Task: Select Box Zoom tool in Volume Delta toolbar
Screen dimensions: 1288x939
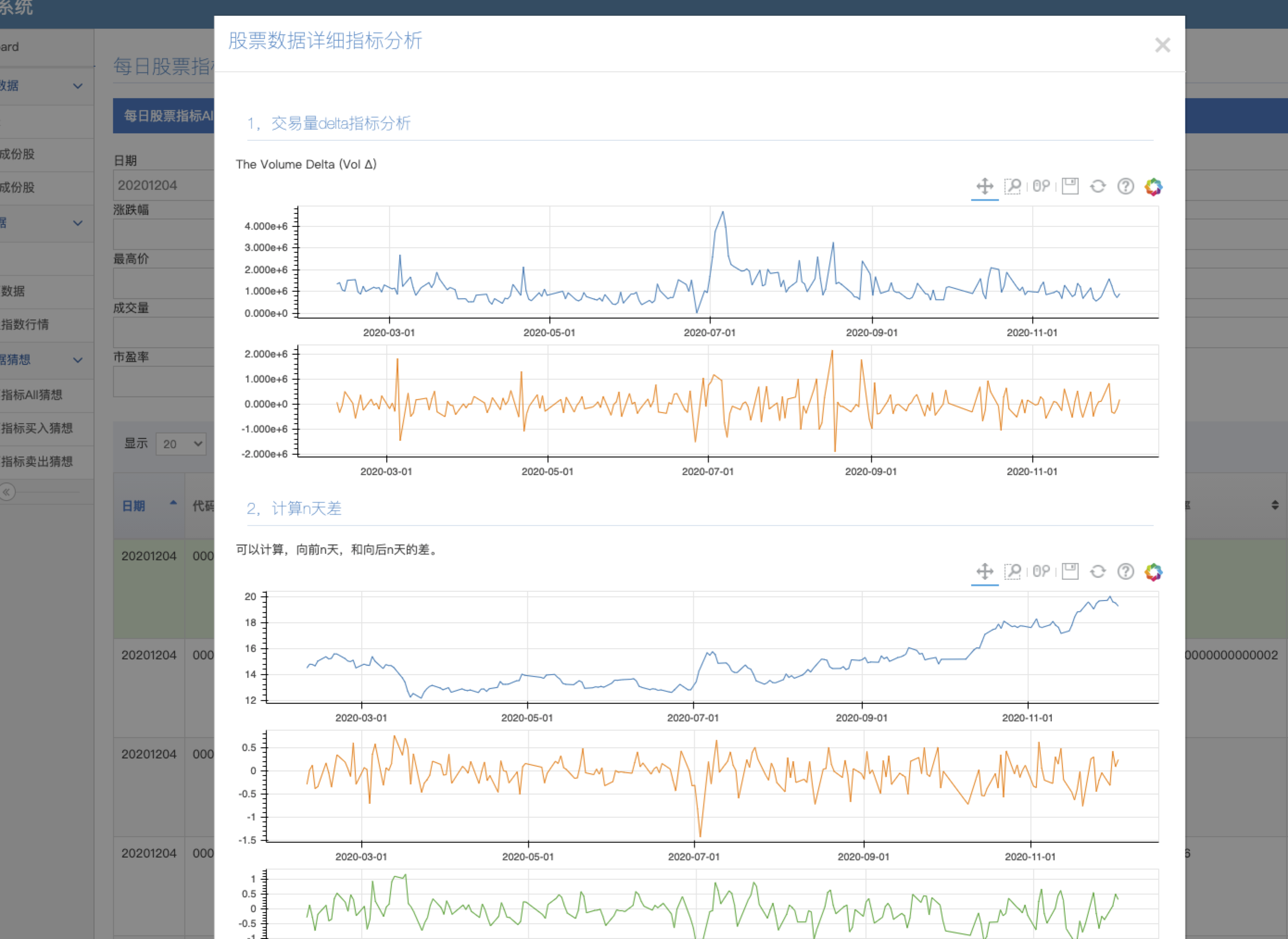Action: (x=1012, y=187)
